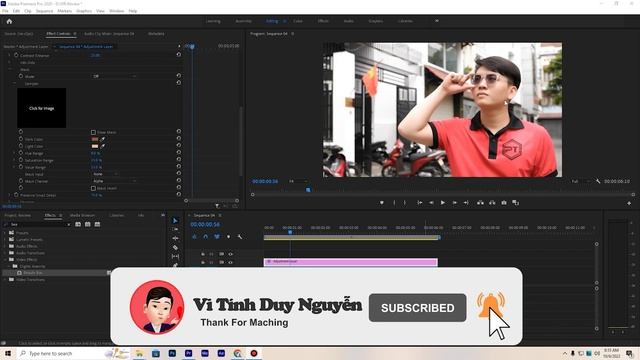Click Mark In in Program Monitor
Viewport: 640px width, 360px height.
coord(394,202)
